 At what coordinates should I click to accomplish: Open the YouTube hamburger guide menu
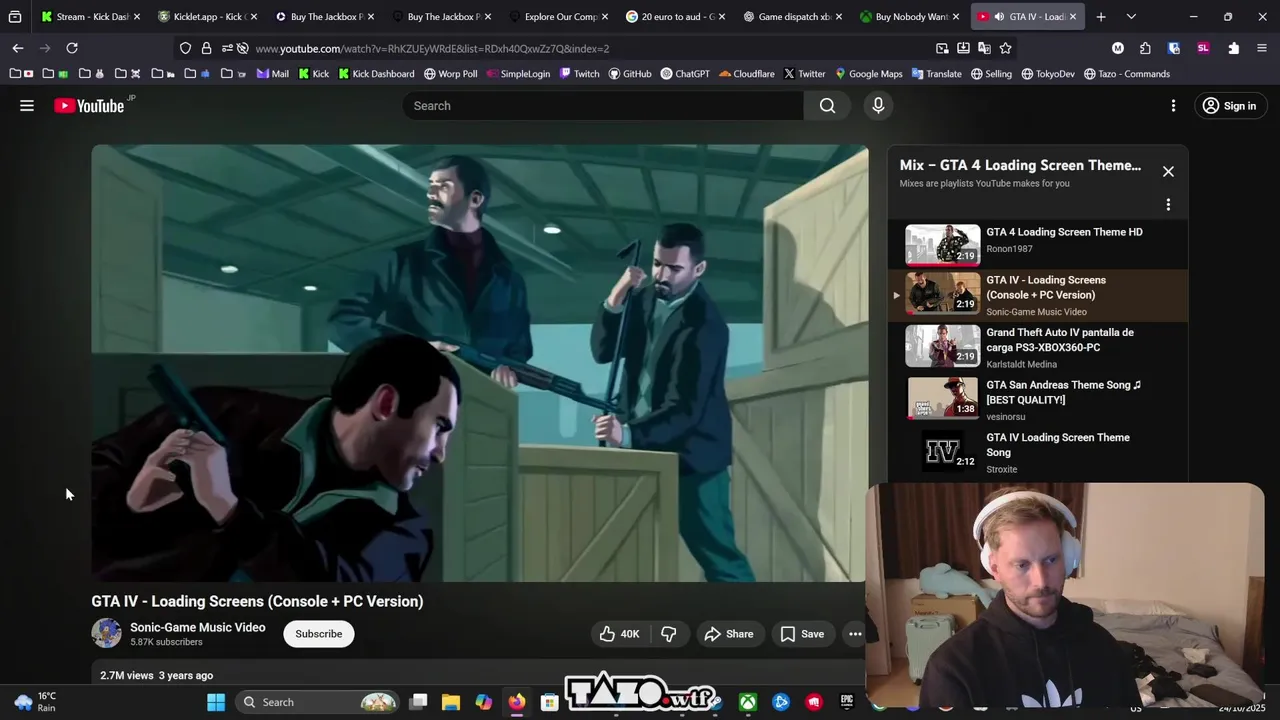tap(27, 106)
